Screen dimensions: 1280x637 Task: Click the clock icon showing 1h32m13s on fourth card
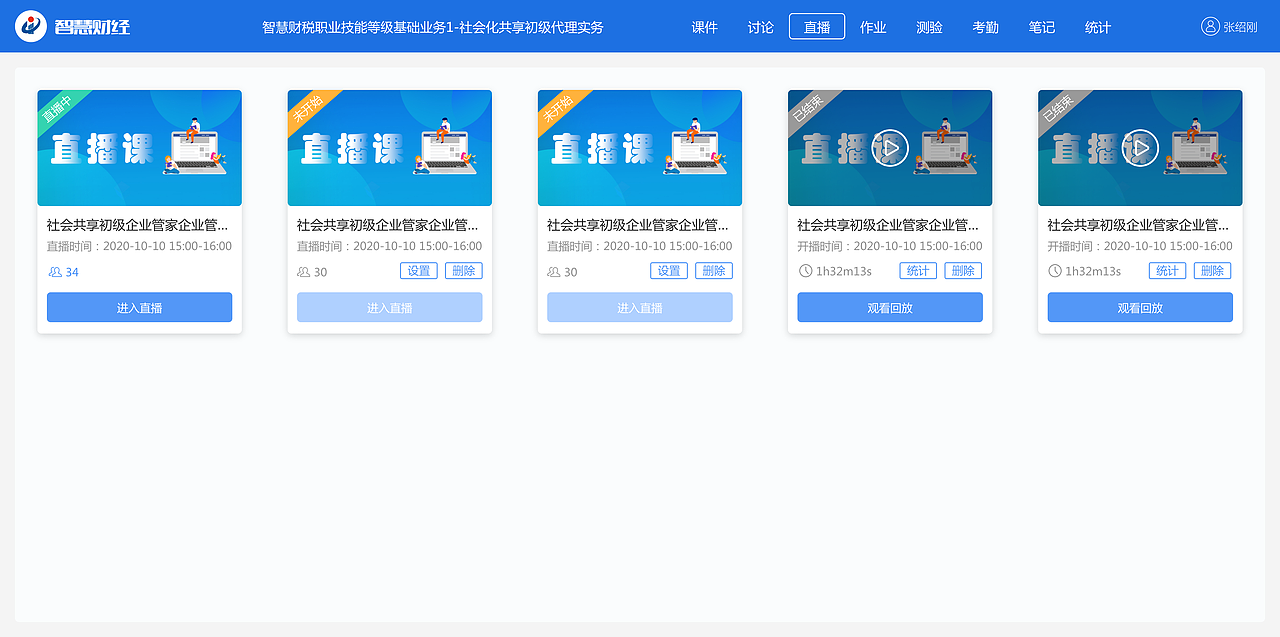point(805,270)
